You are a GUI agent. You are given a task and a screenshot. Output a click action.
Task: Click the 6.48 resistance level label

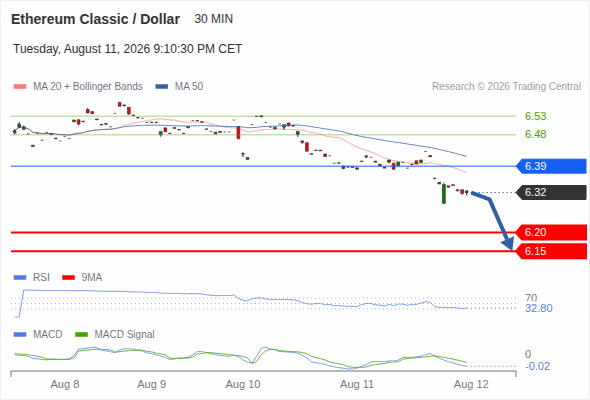(x=535, y=134)
